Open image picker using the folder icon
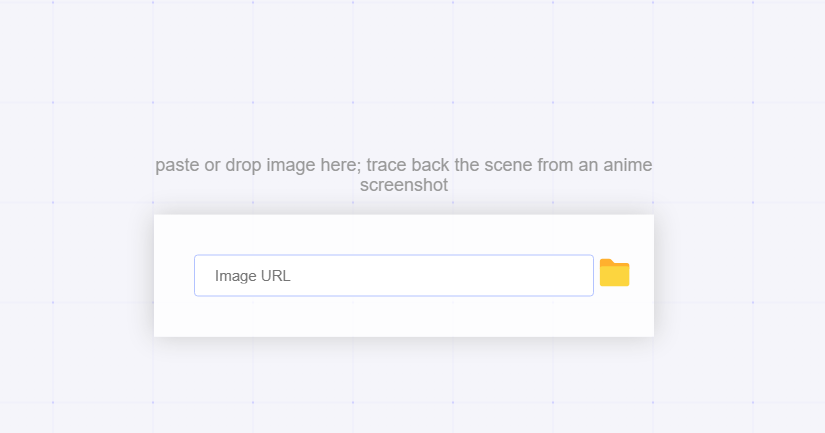Screen dimensions: 825x433 pyautogui.click(x=614, y=273)
